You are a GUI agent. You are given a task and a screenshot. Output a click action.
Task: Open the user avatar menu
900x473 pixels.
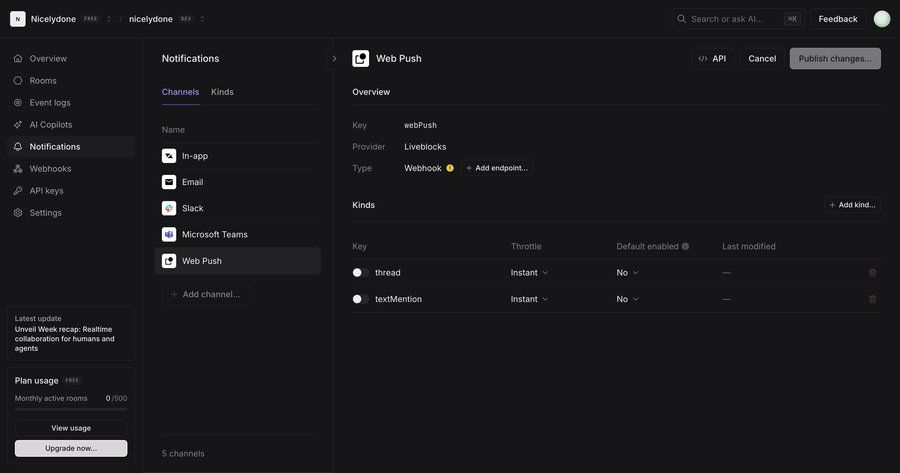[882, 19]
